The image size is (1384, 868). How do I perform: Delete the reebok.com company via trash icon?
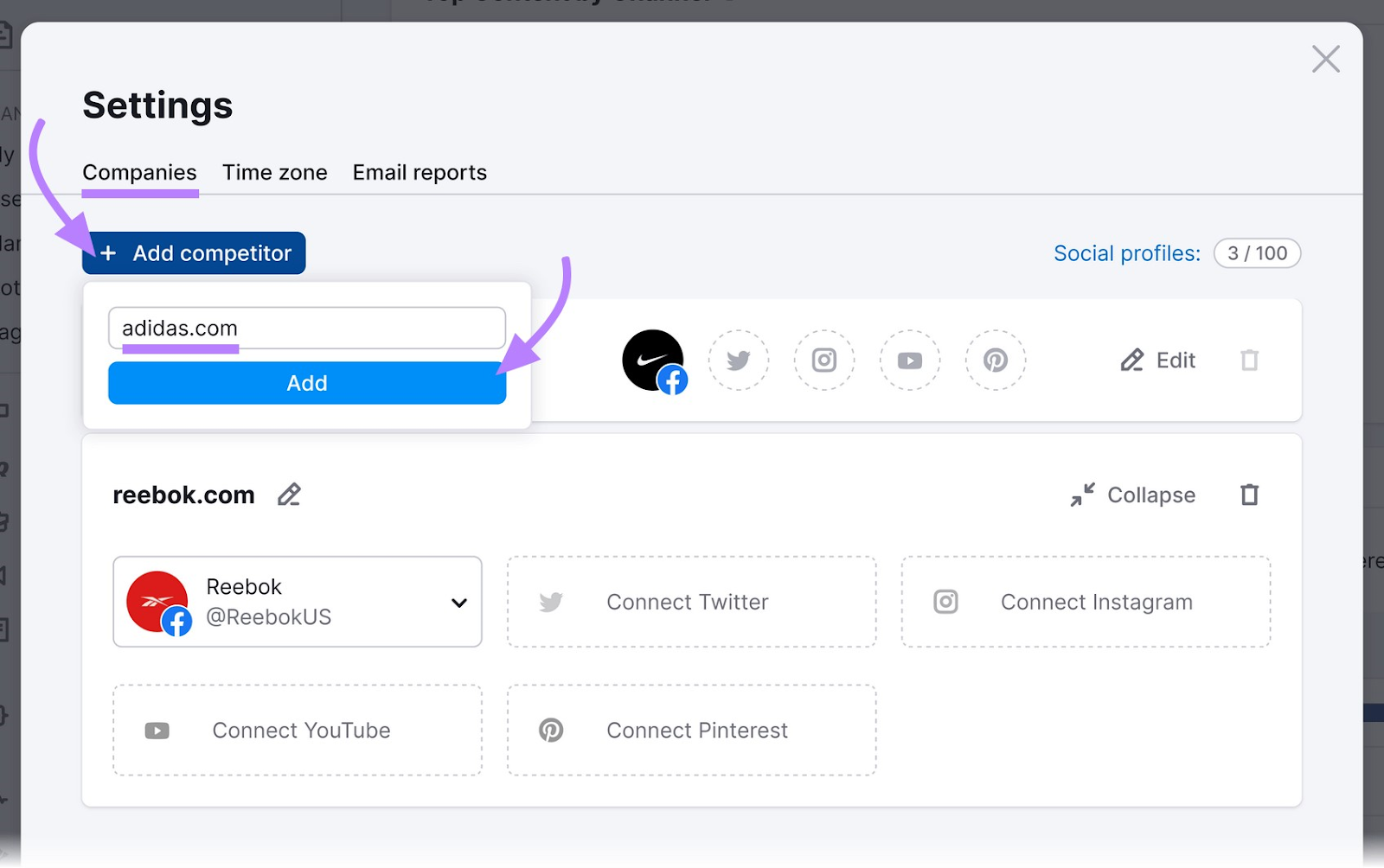tap(1249, 495)
